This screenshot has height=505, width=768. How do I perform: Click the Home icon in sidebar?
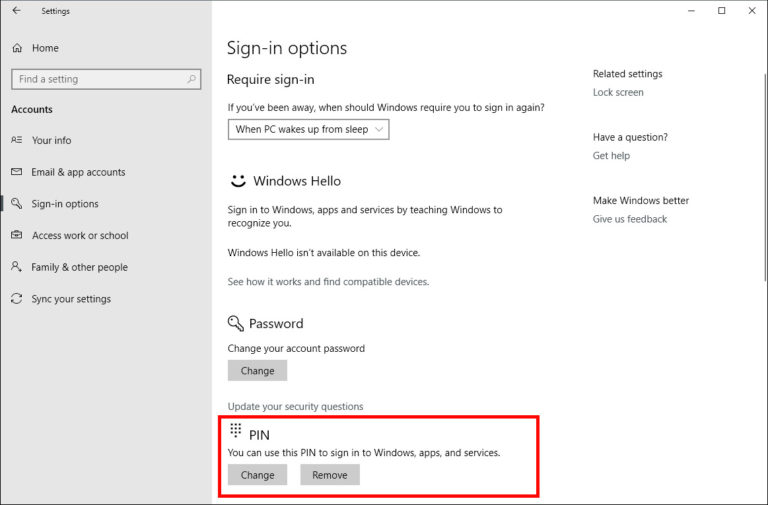(x=17, y=48)
